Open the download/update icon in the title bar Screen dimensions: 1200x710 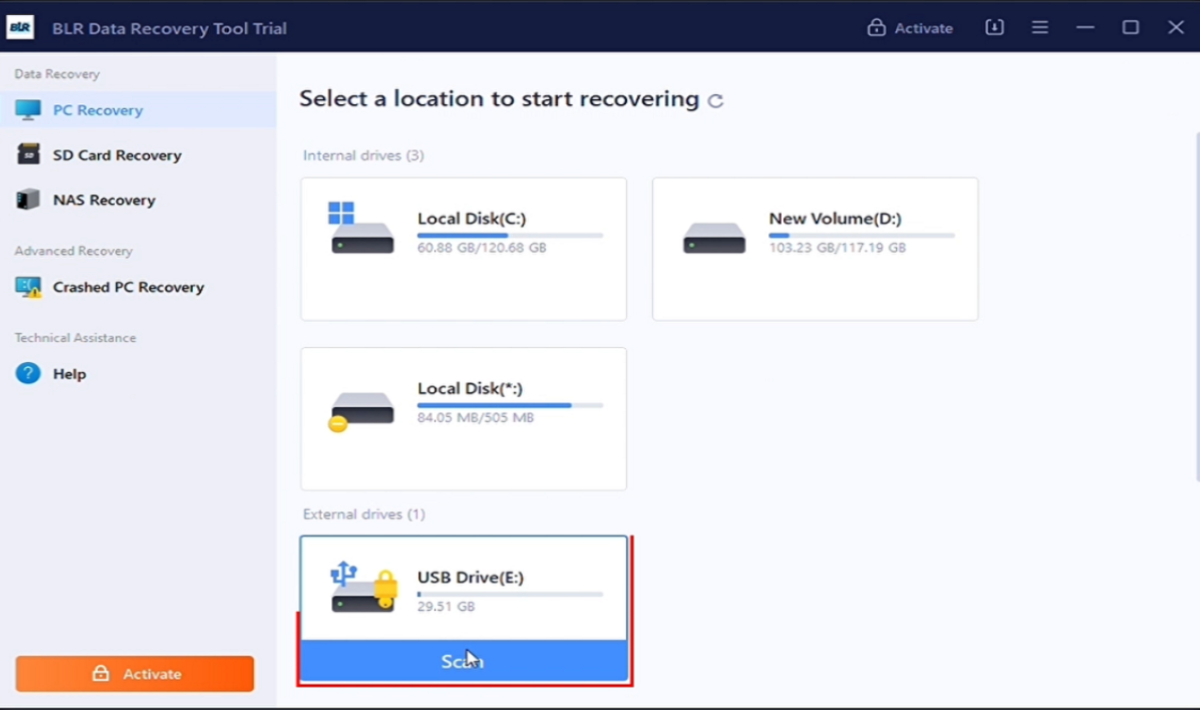(x=994, y=28)
